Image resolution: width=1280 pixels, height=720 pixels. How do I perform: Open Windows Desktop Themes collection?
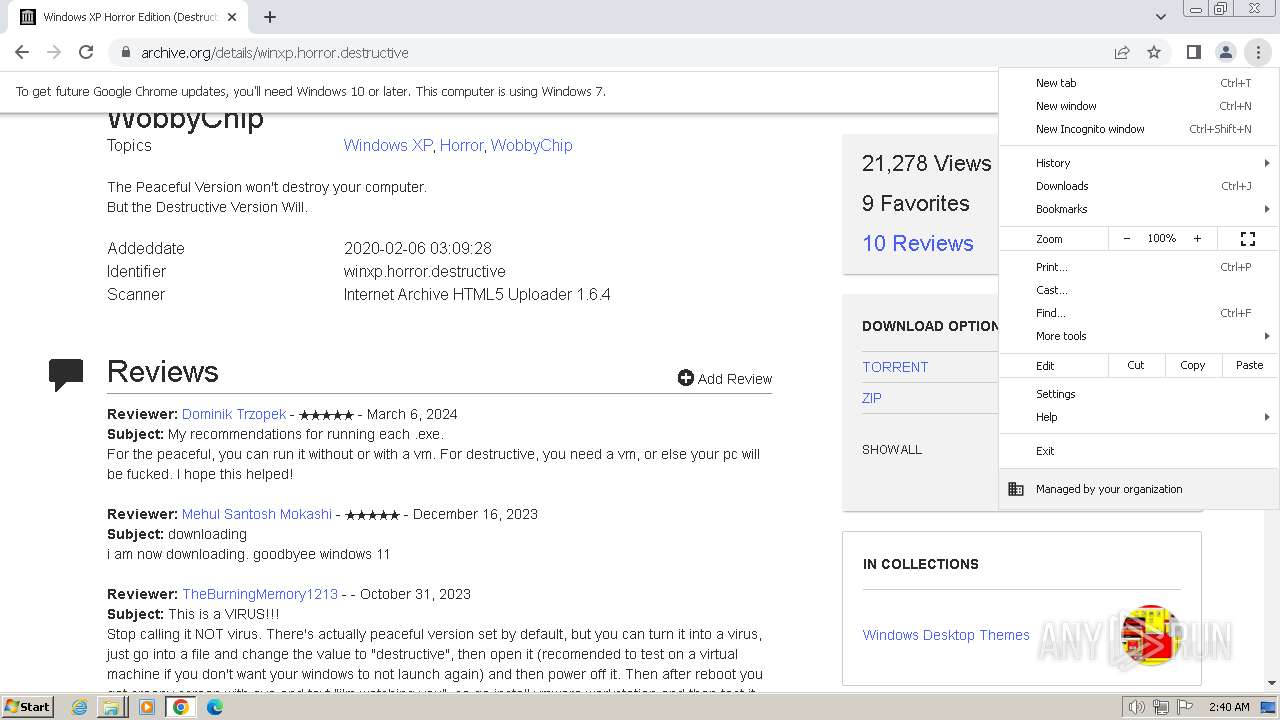[x=946, y=635]
